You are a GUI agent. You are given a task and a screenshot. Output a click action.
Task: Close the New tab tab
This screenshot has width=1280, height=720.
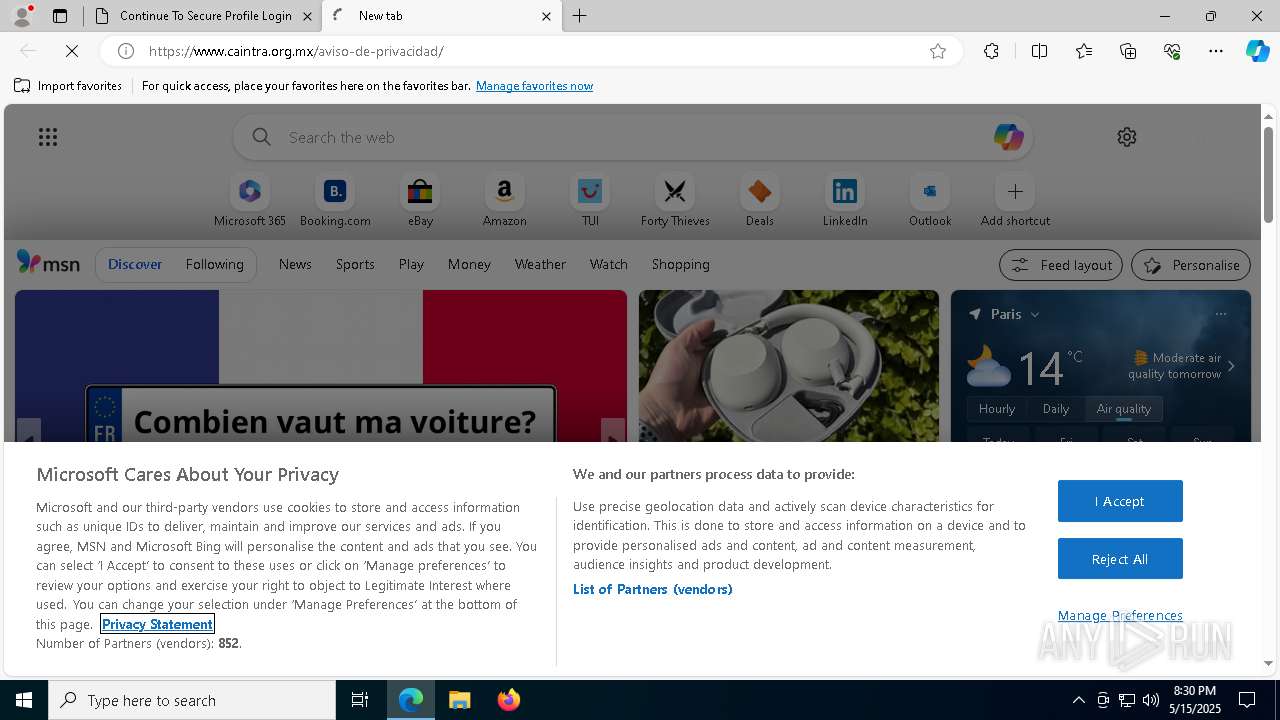point(546,16)
